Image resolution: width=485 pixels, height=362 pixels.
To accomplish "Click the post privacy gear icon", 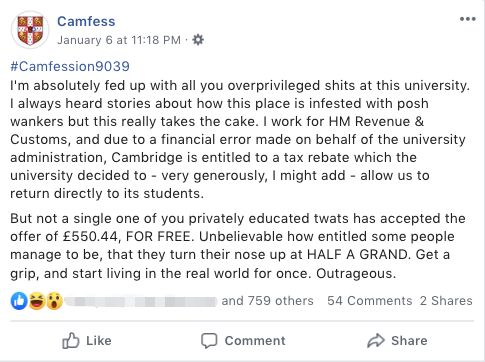I will click(198, 40).
